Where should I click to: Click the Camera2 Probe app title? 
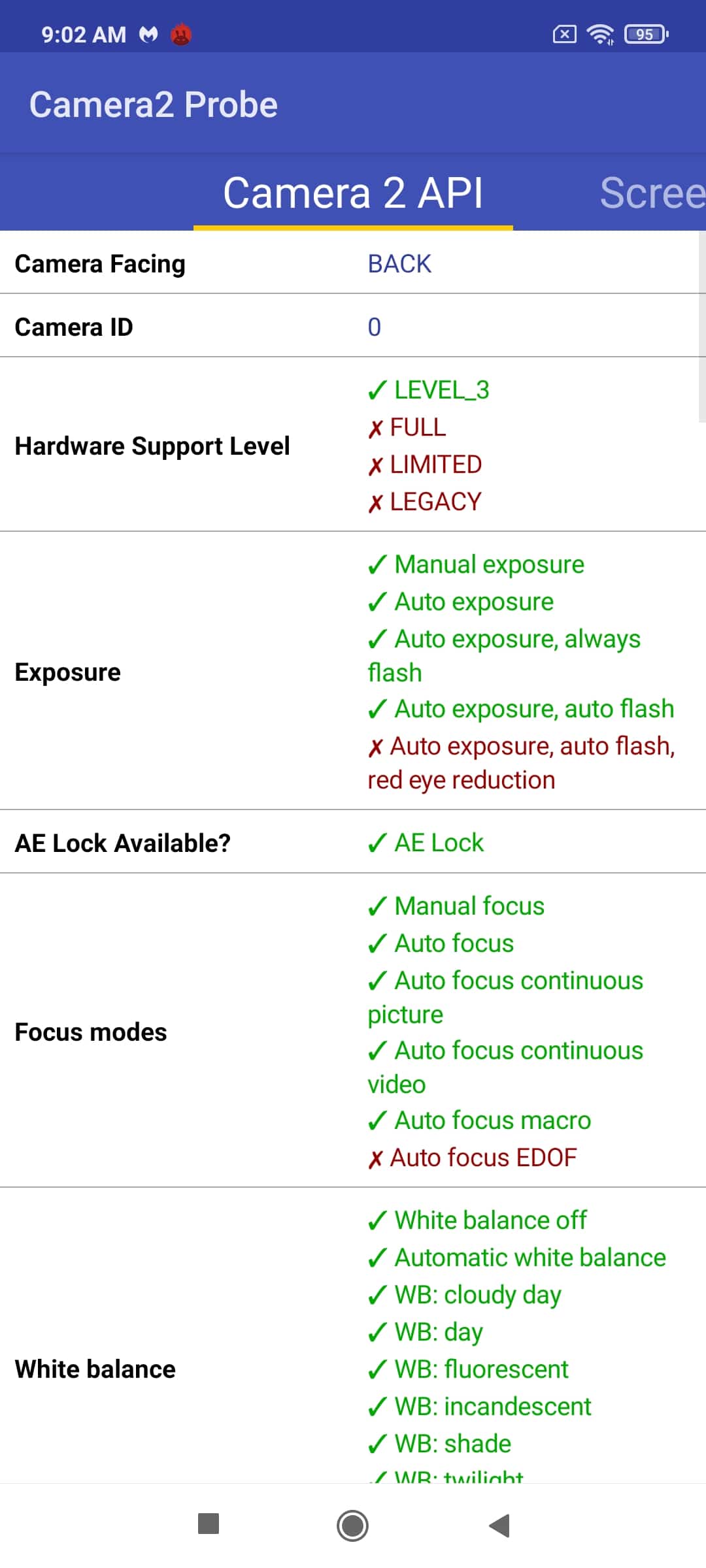(154, 105)
